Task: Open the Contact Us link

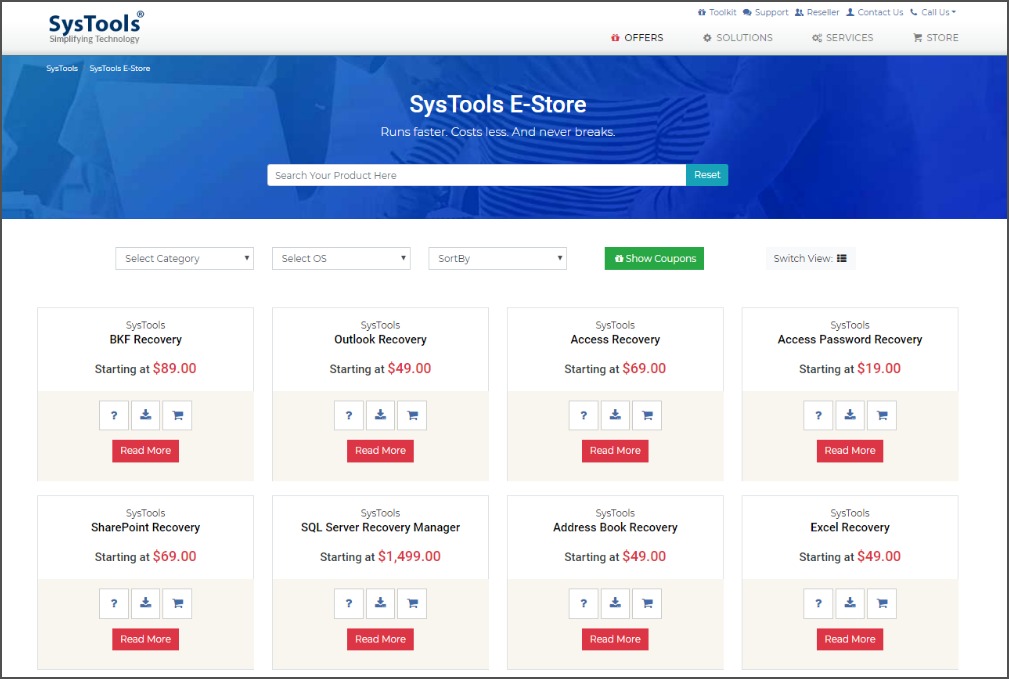Action: (x=875, y=12)
